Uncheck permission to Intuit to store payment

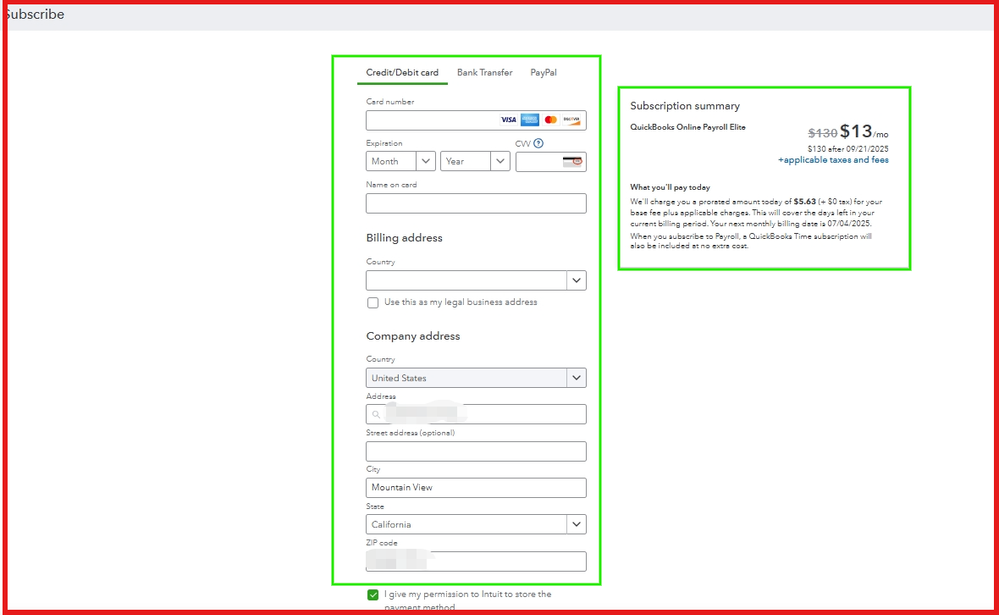pos(373,595)
